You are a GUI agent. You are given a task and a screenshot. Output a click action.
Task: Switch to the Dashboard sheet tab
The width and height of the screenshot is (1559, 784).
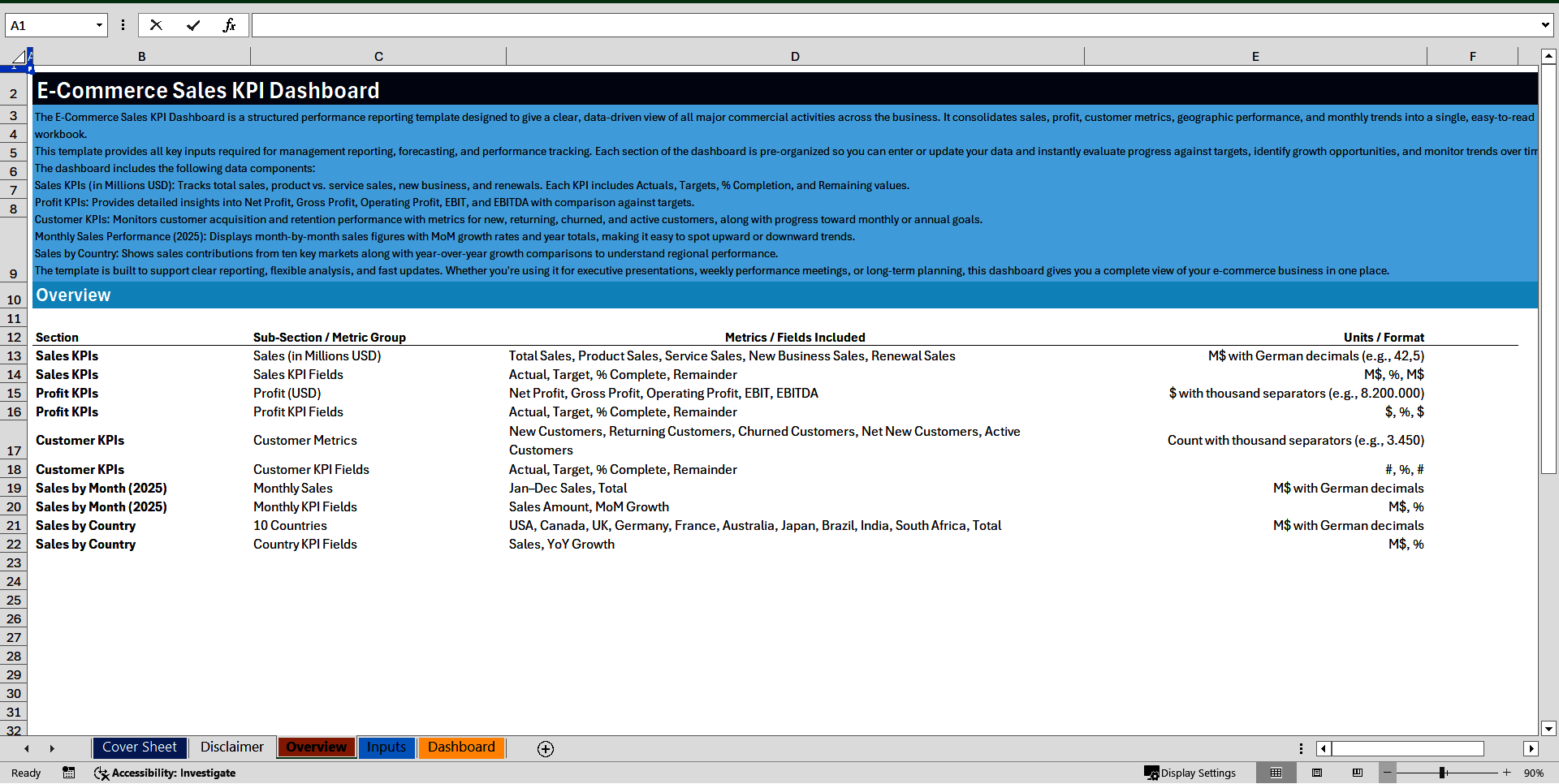point(461,747)
